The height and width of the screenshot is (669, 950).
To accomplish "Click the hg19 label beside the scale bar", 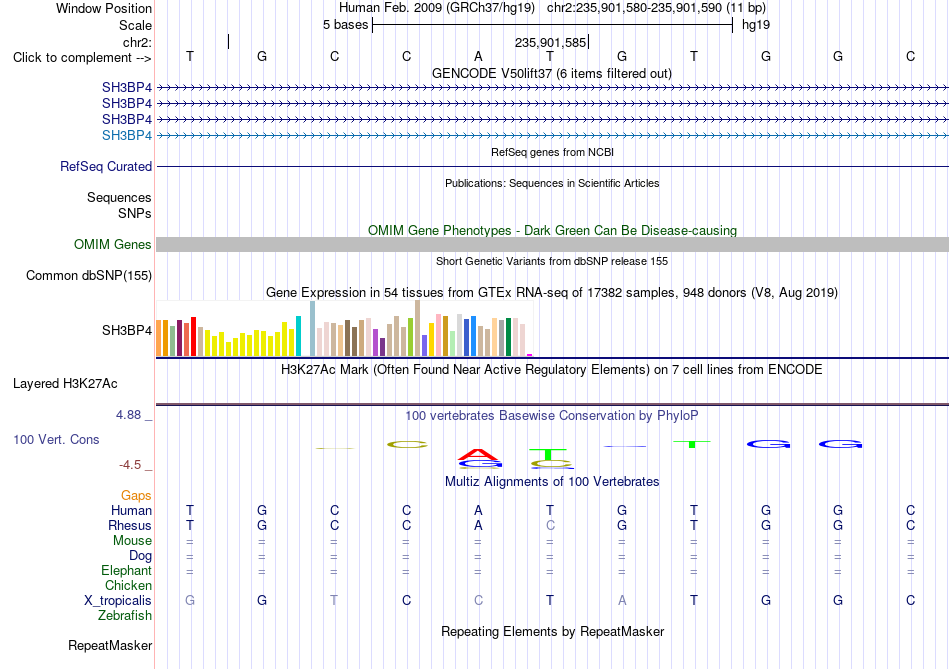I will coord(756,25).
